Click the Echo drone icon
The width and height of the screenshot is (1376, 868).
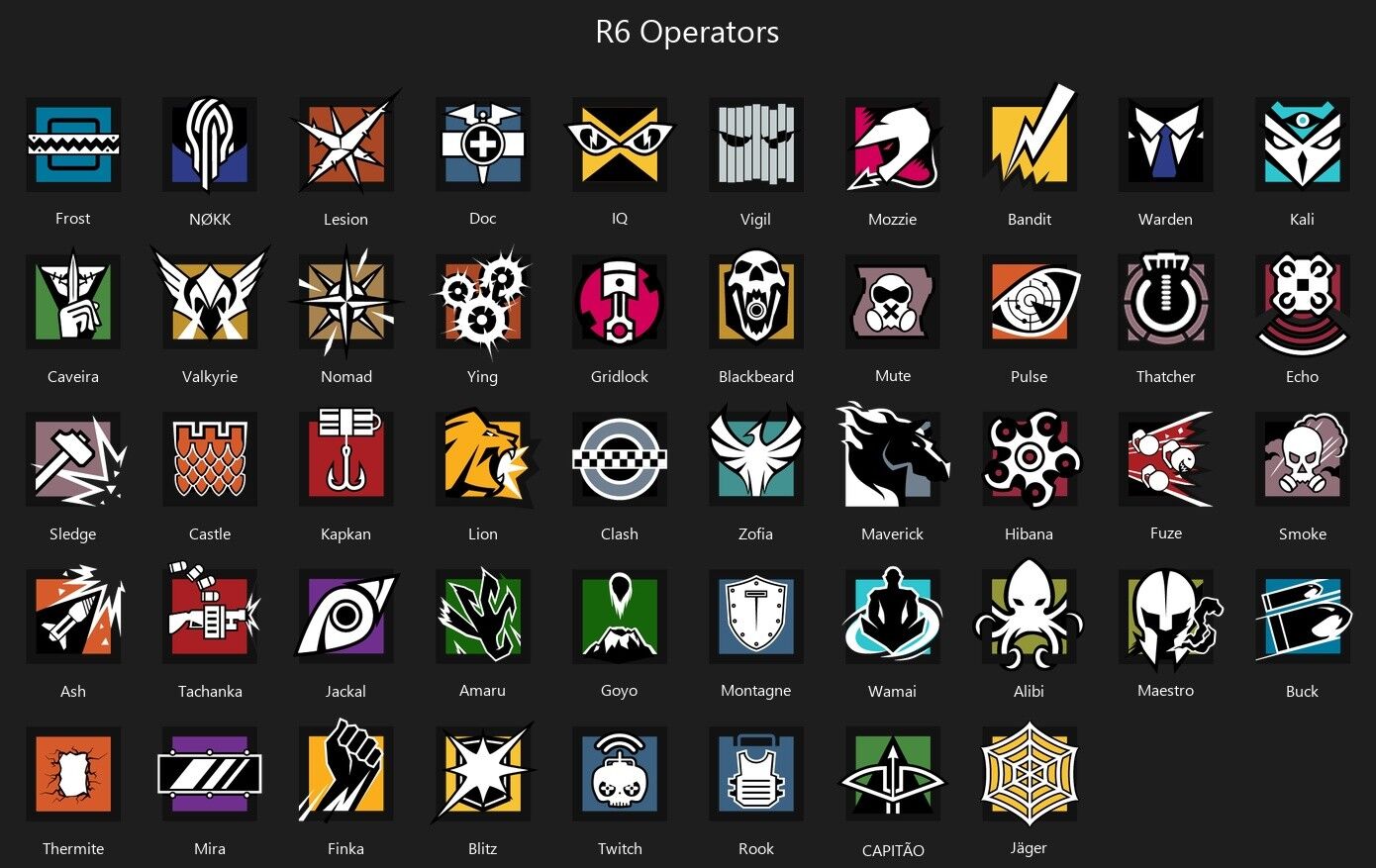[1303, 302]
